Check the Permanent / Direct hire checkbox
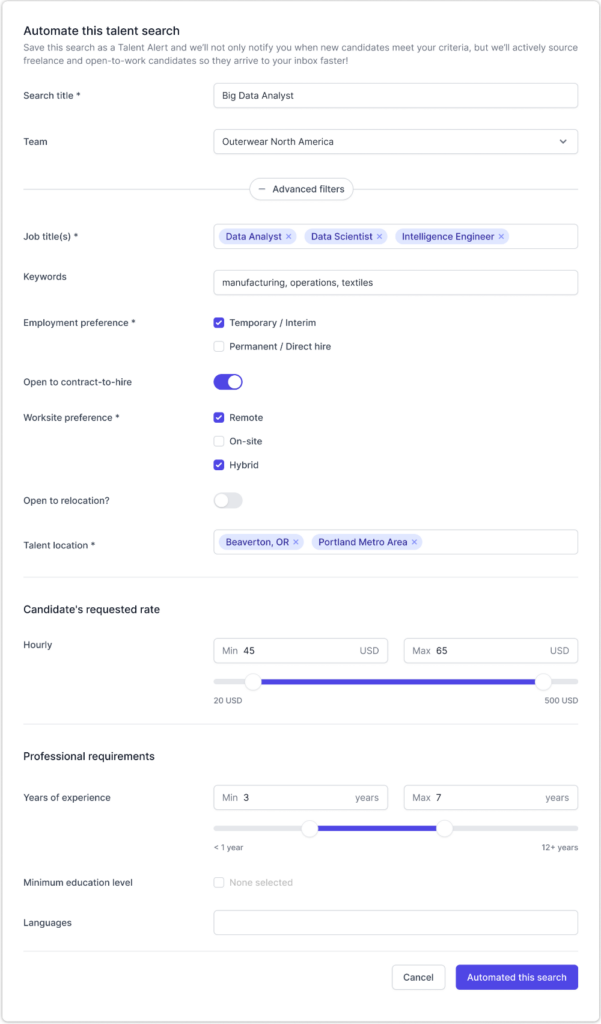Image resolution: width=601 pixels, height=1024 pixels. (219, 347)
